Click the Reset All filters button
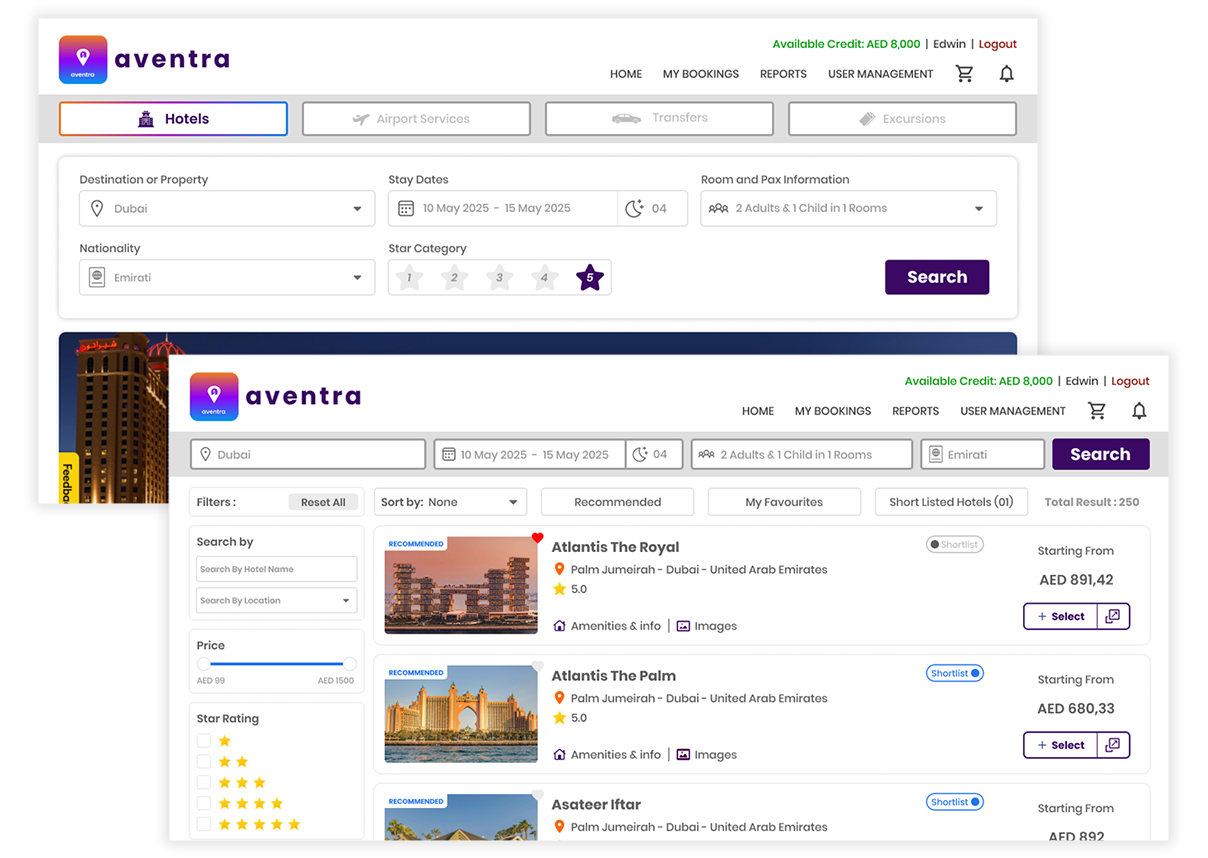This screenshot has width=1208, height=858. (x=323, y=502)
